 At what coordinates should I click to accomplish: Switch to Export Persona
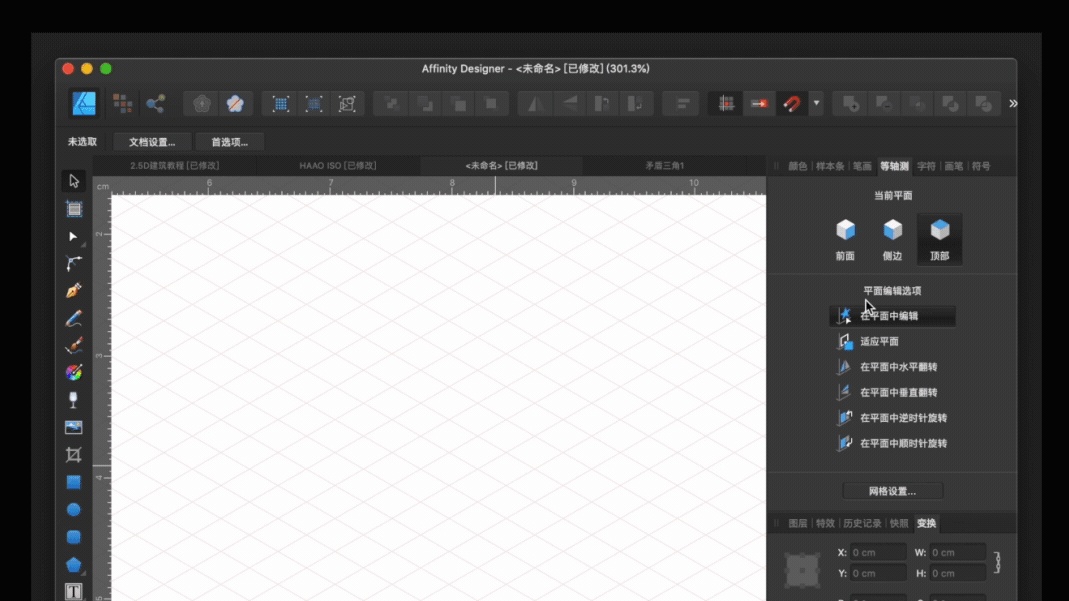(155, 104)
